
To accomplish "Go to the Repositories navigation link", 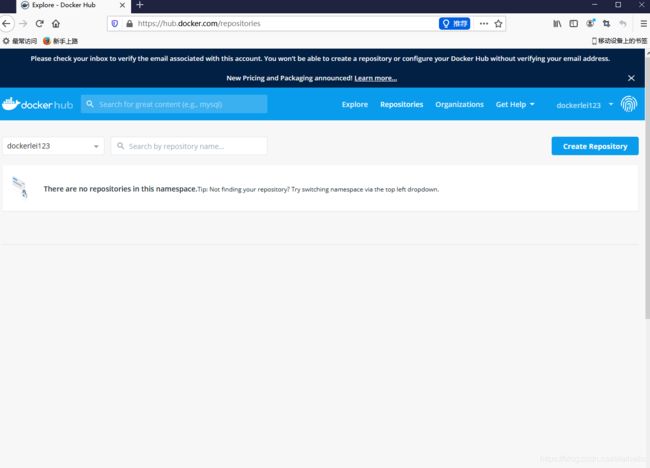I will [402, 104].
